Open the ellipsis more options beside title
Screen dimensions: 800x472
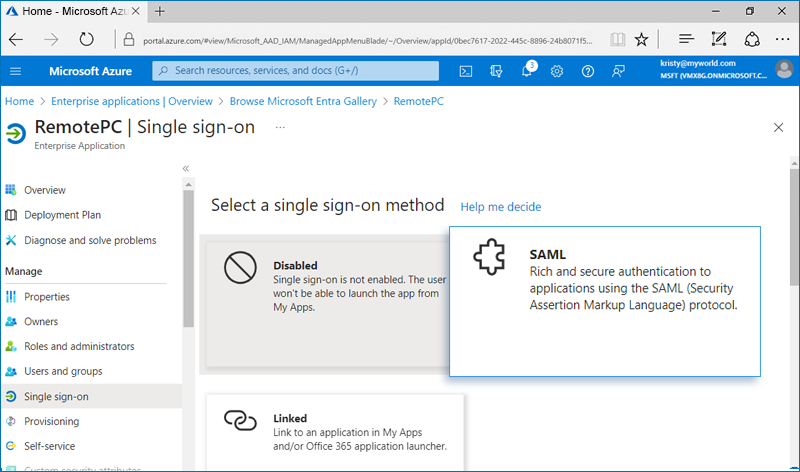tap(280, 128)
